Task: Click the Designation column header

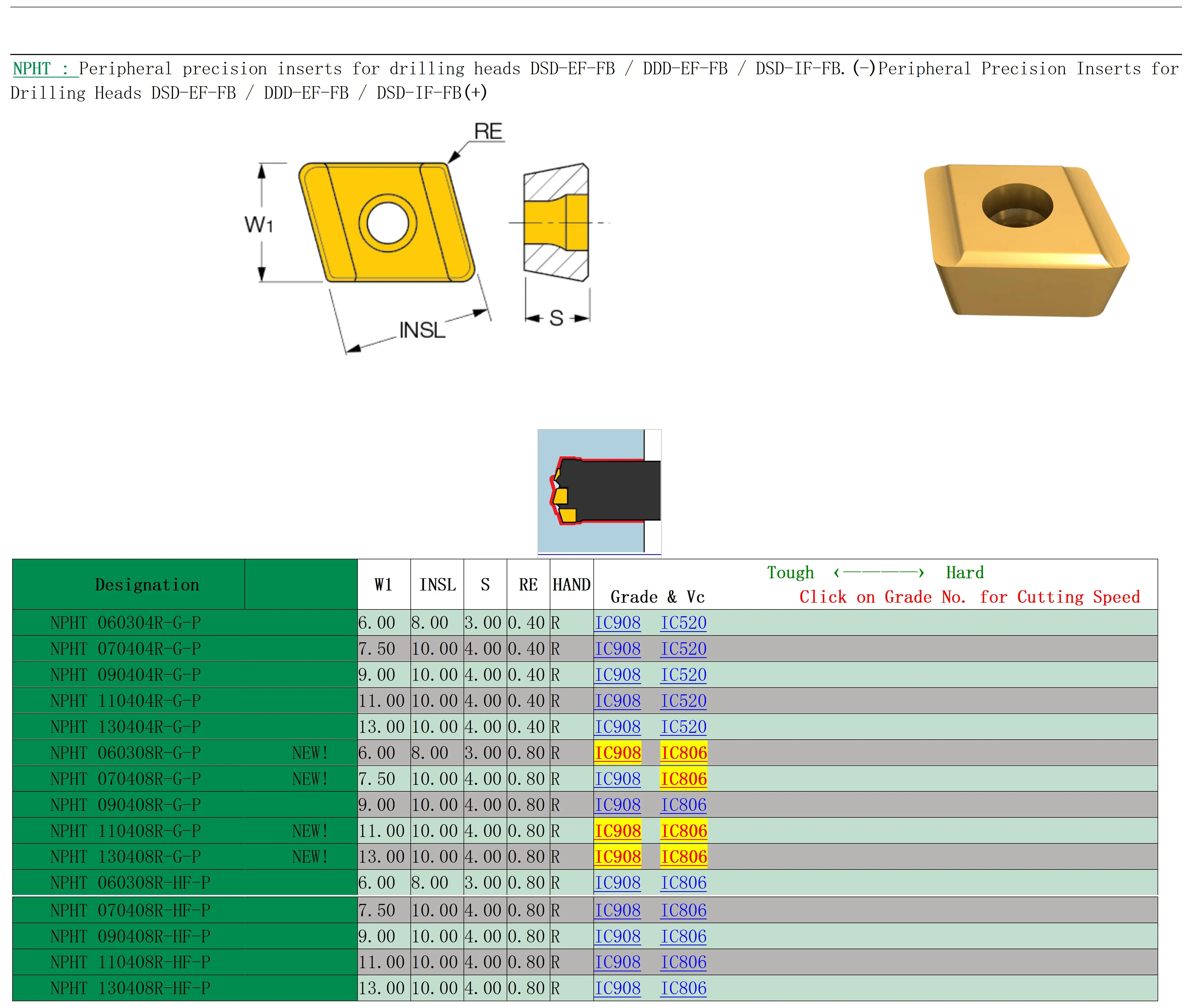Action: click(147, 585)
